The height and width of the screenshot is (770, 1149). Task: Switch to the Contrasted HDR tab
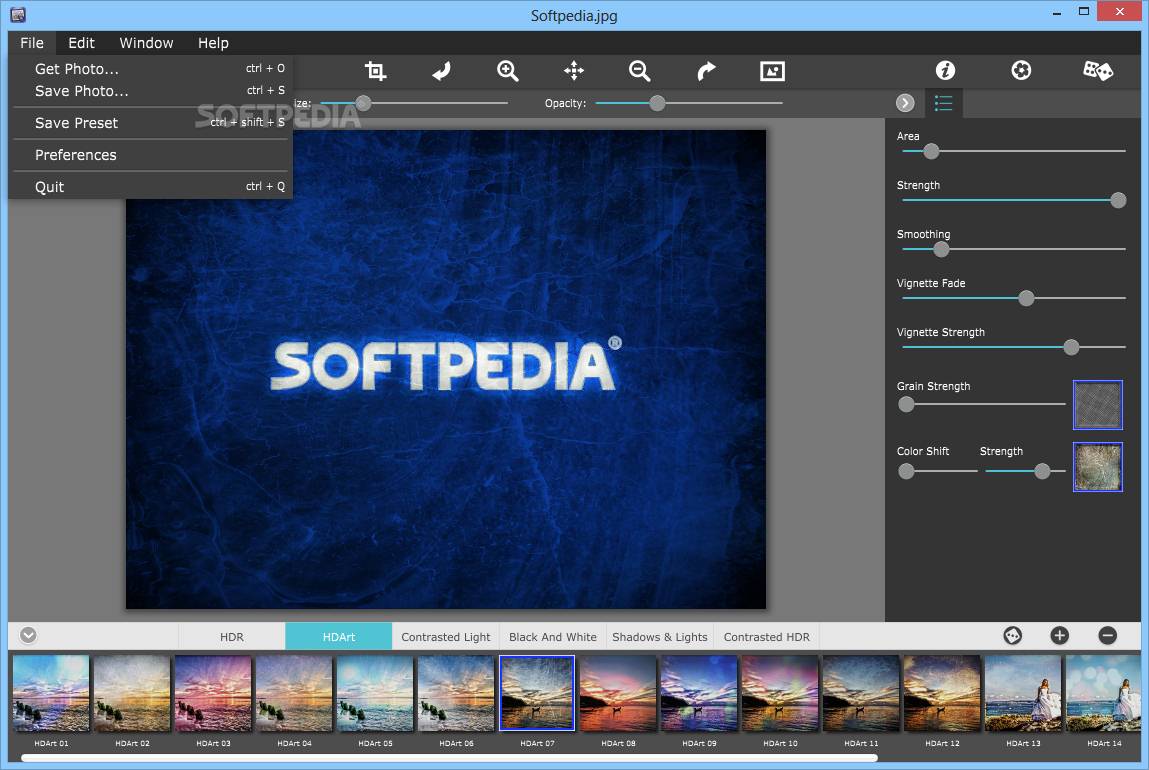[x=767, y=637]
